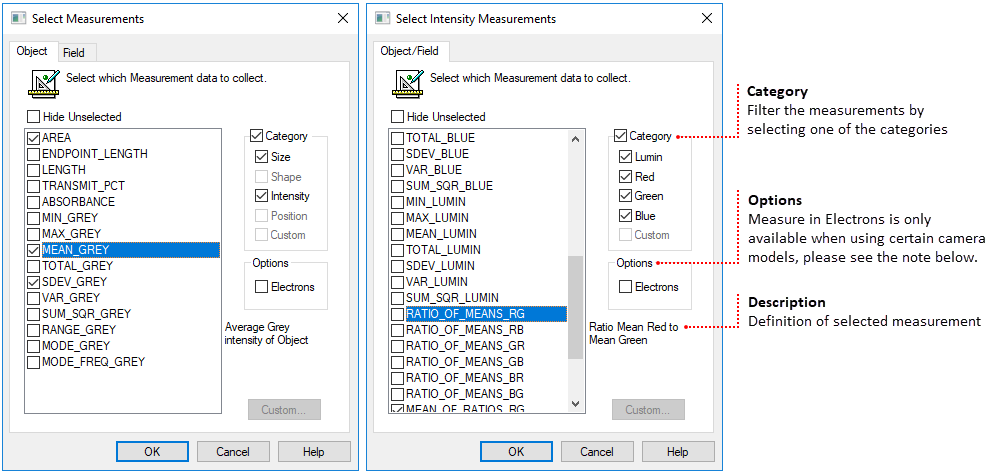Click Select Intensity Measurements title bar icon
Viewport: 994px width, 471px height.
(381, 18)
